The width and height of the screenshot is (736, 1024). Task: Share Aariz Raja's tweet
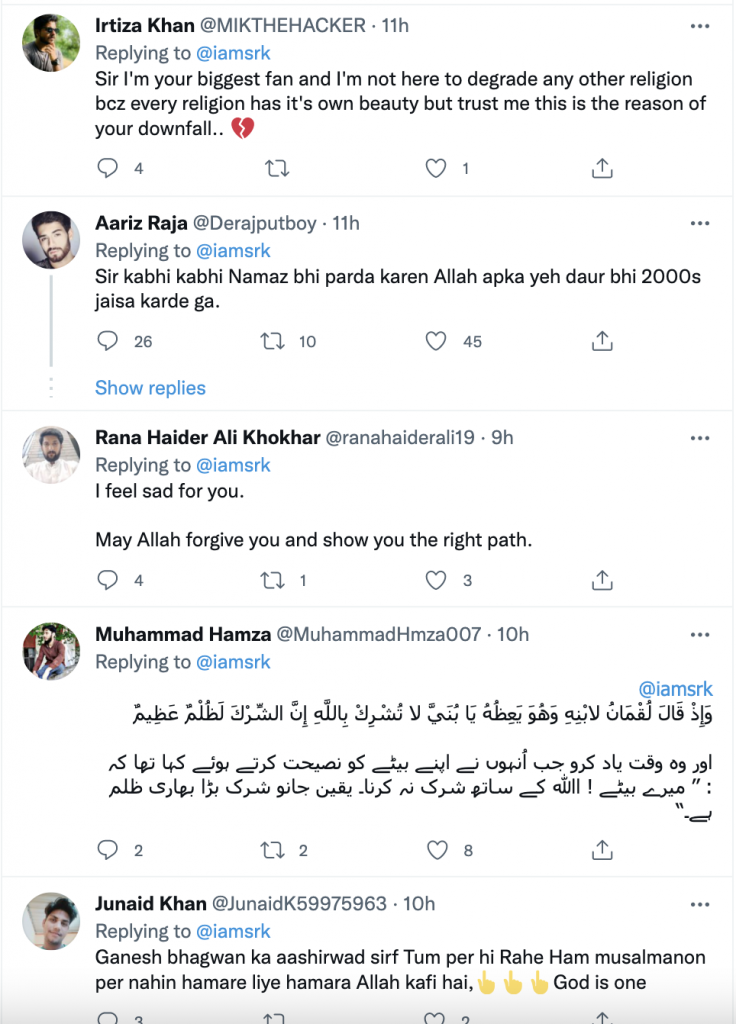point(601,342)
